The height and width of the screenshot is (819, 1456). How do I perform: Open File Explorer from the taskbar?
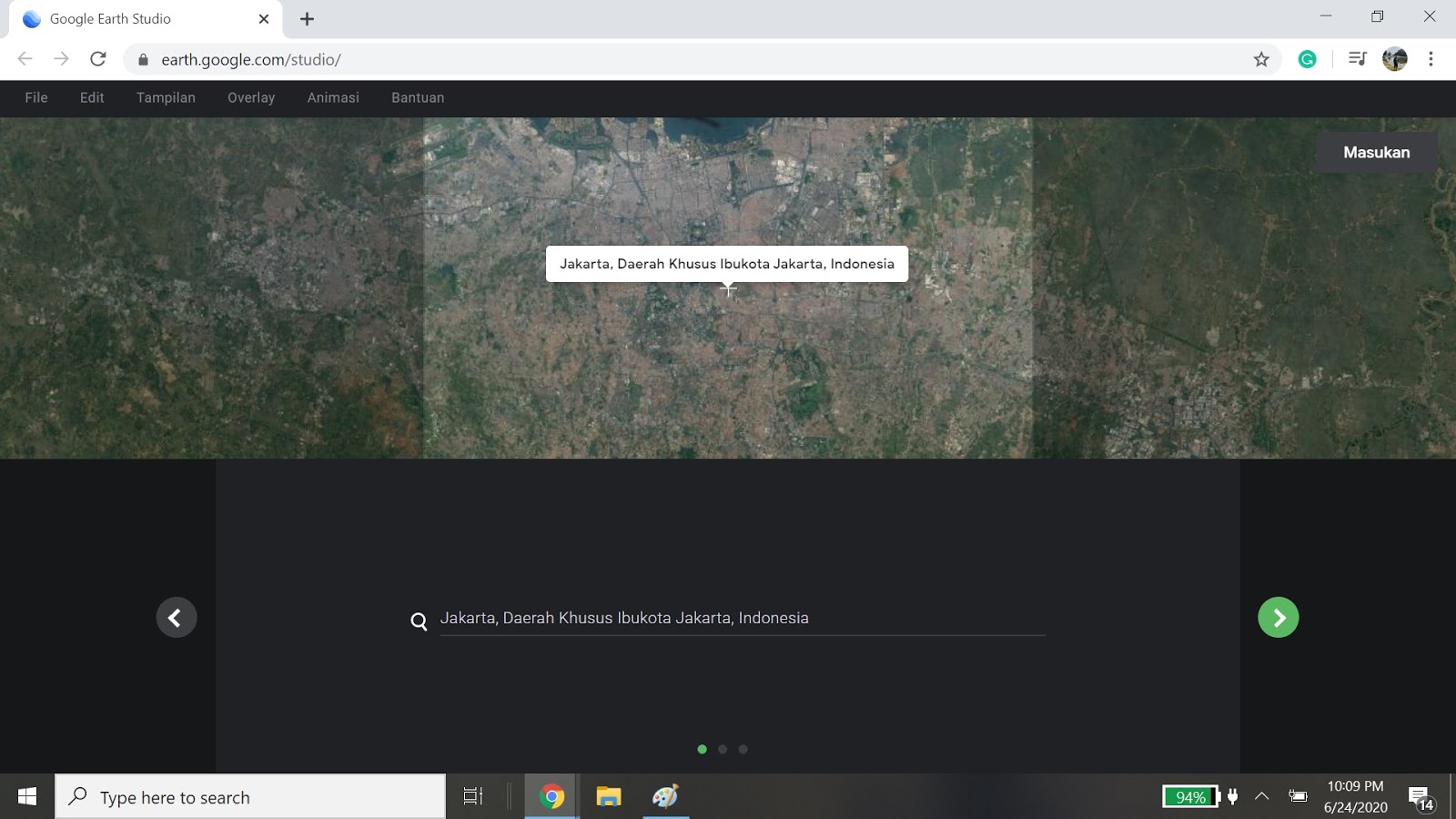(x=609, y=797)
